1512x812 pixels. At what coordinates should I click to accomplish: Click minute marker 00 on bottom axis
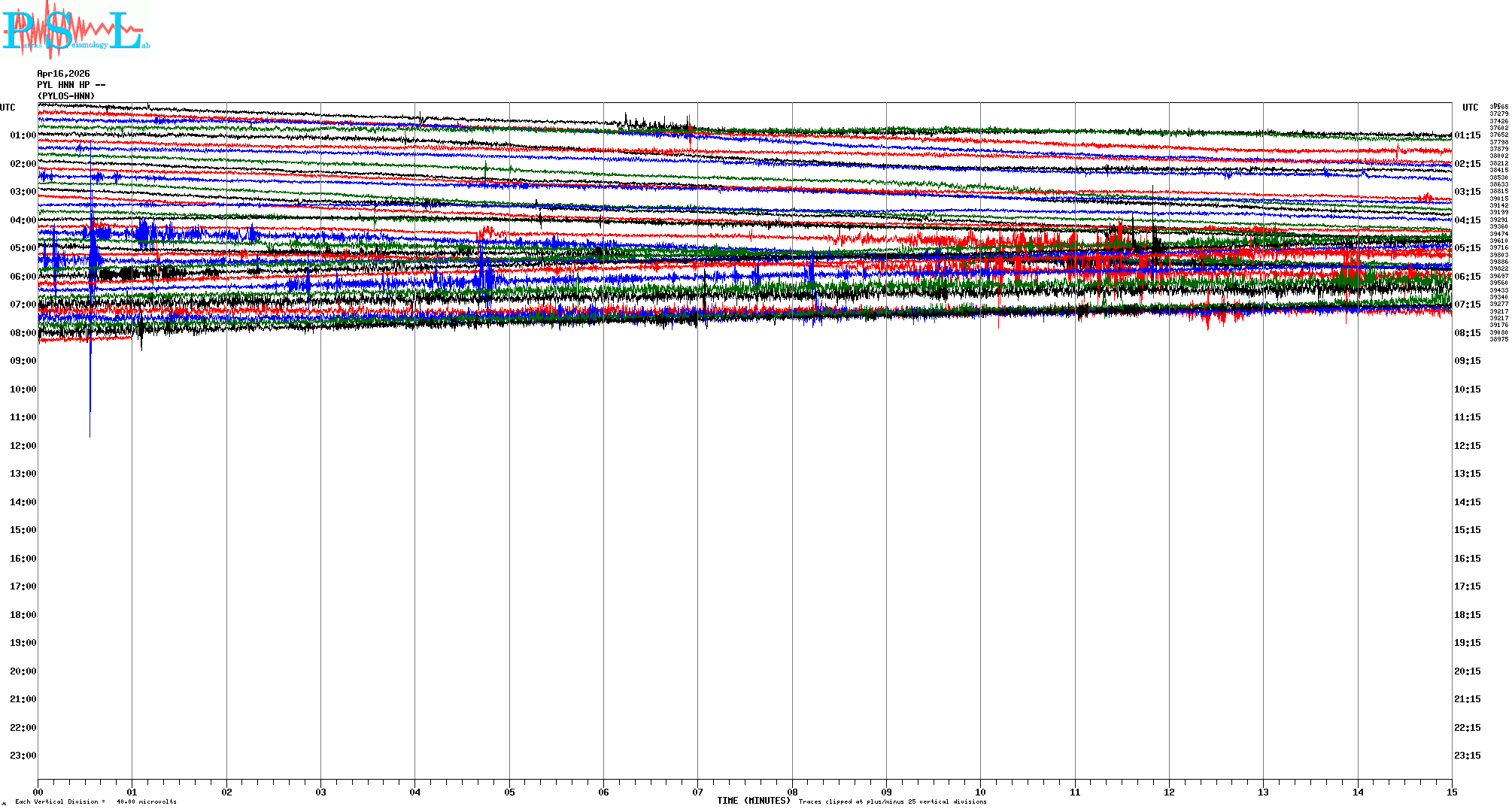click(38, 792)
